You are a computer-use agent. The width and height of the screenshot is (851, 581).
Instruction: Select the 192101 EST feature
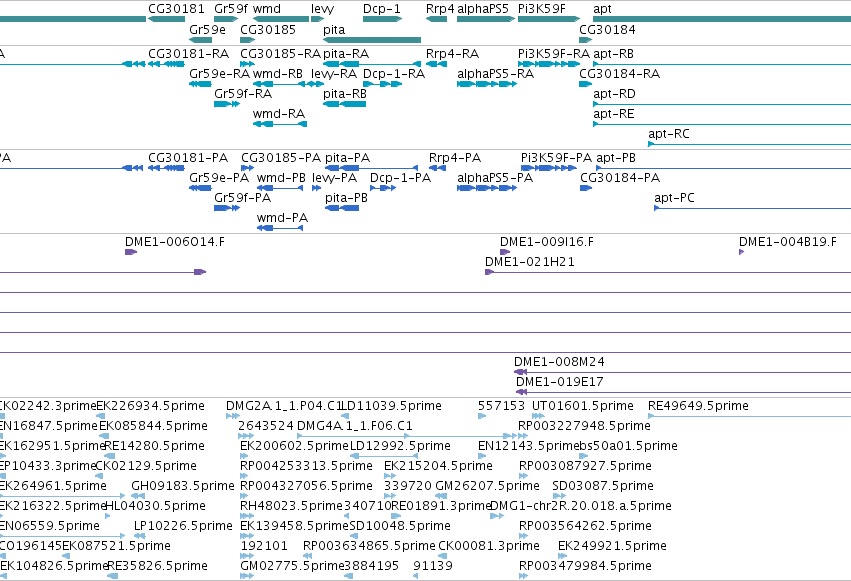click(x=247, y=556)
